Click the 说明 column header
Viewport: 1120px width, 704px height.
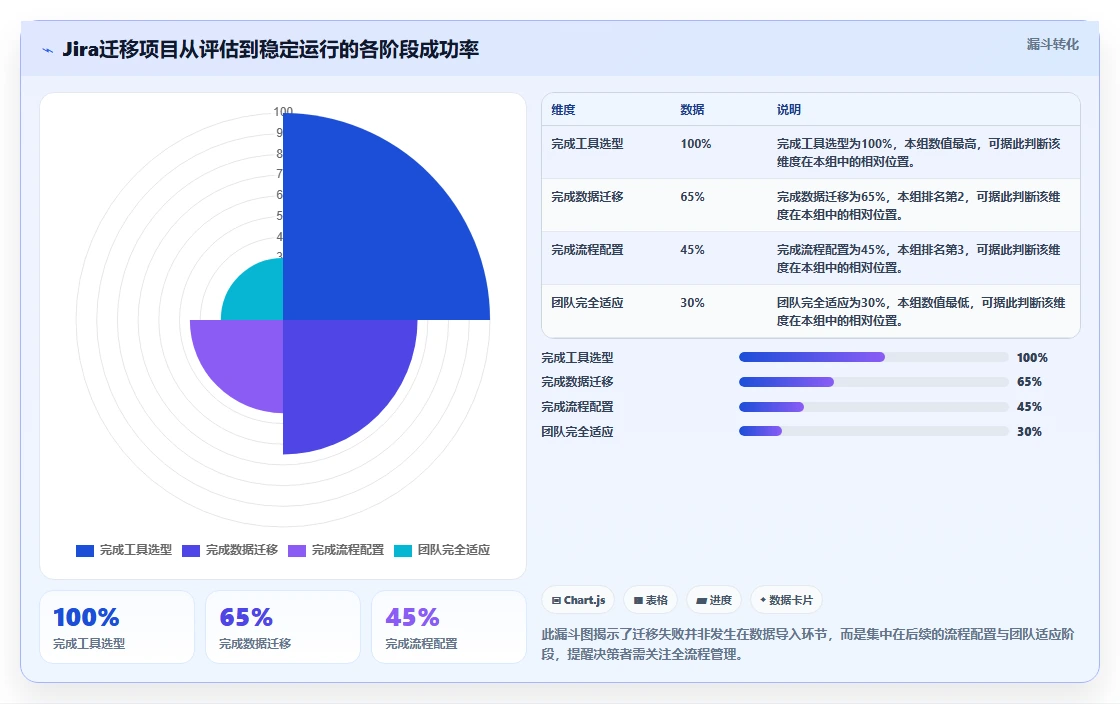point(789,110)
